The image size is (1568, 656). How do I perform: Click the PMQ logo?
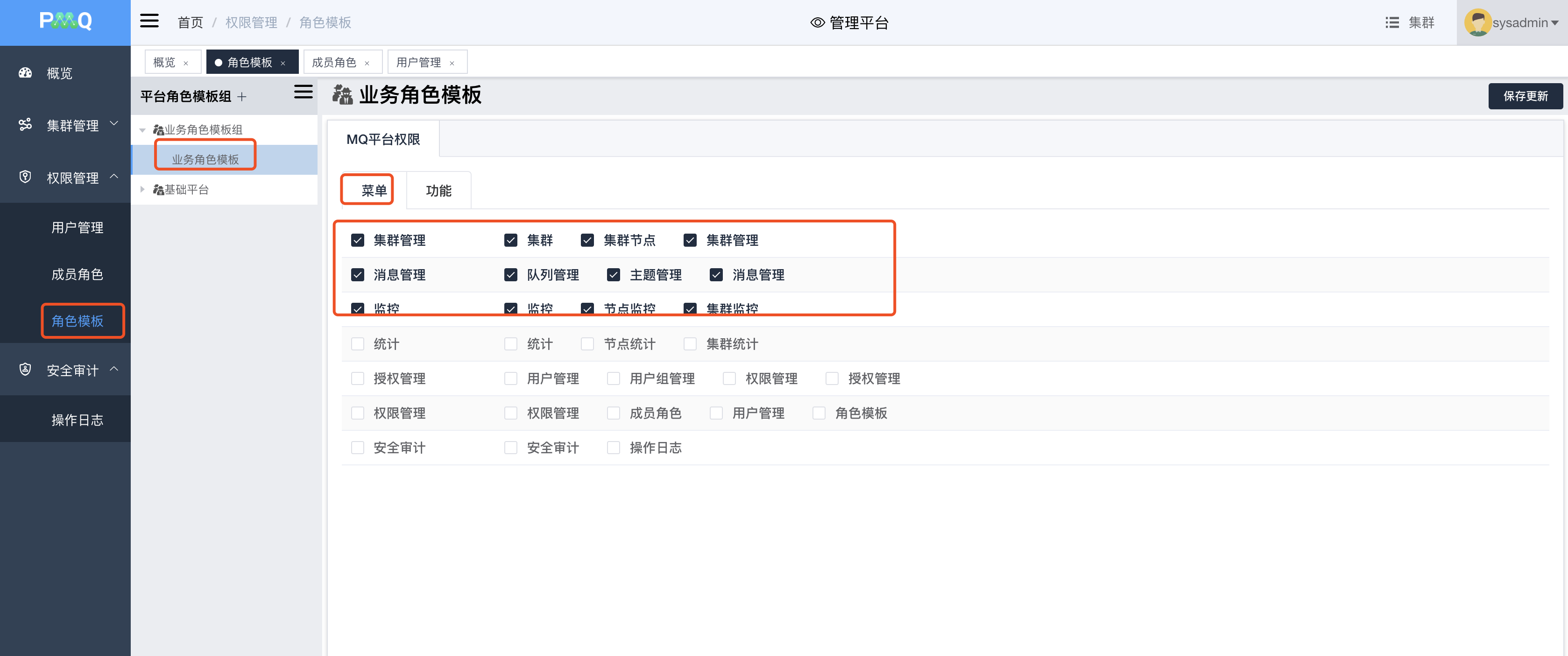pos(65,21)
